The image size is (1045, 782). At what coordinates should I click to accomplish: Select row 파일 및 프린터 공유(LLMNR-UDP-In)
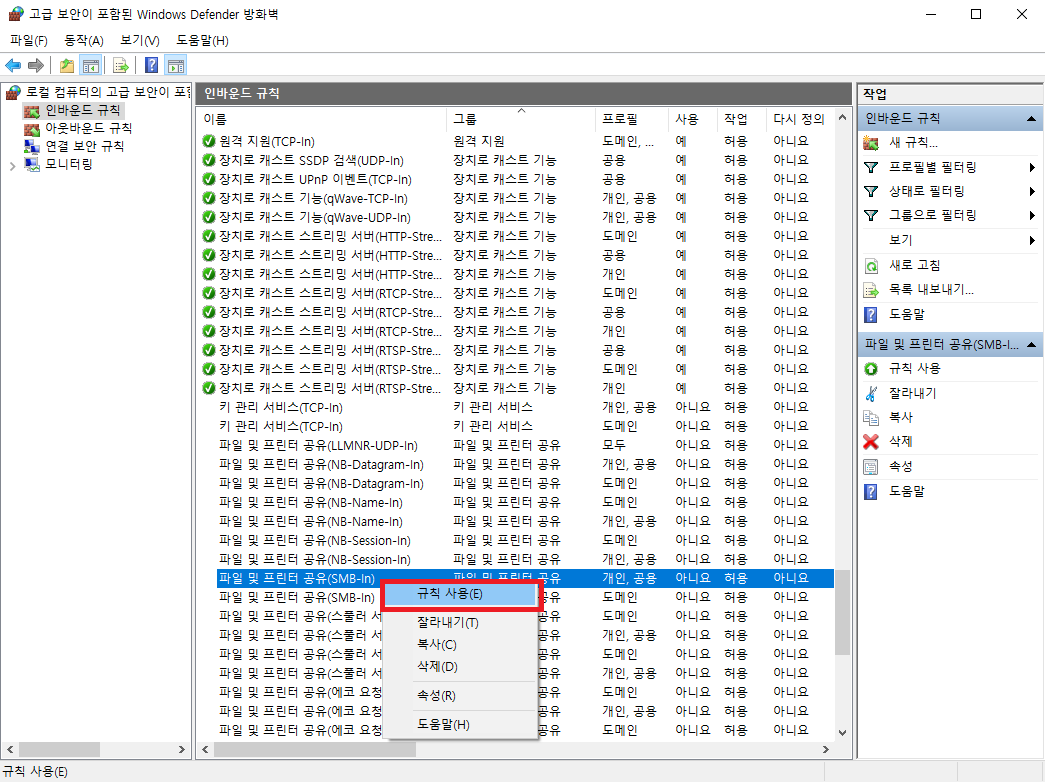tap(517, 445)
